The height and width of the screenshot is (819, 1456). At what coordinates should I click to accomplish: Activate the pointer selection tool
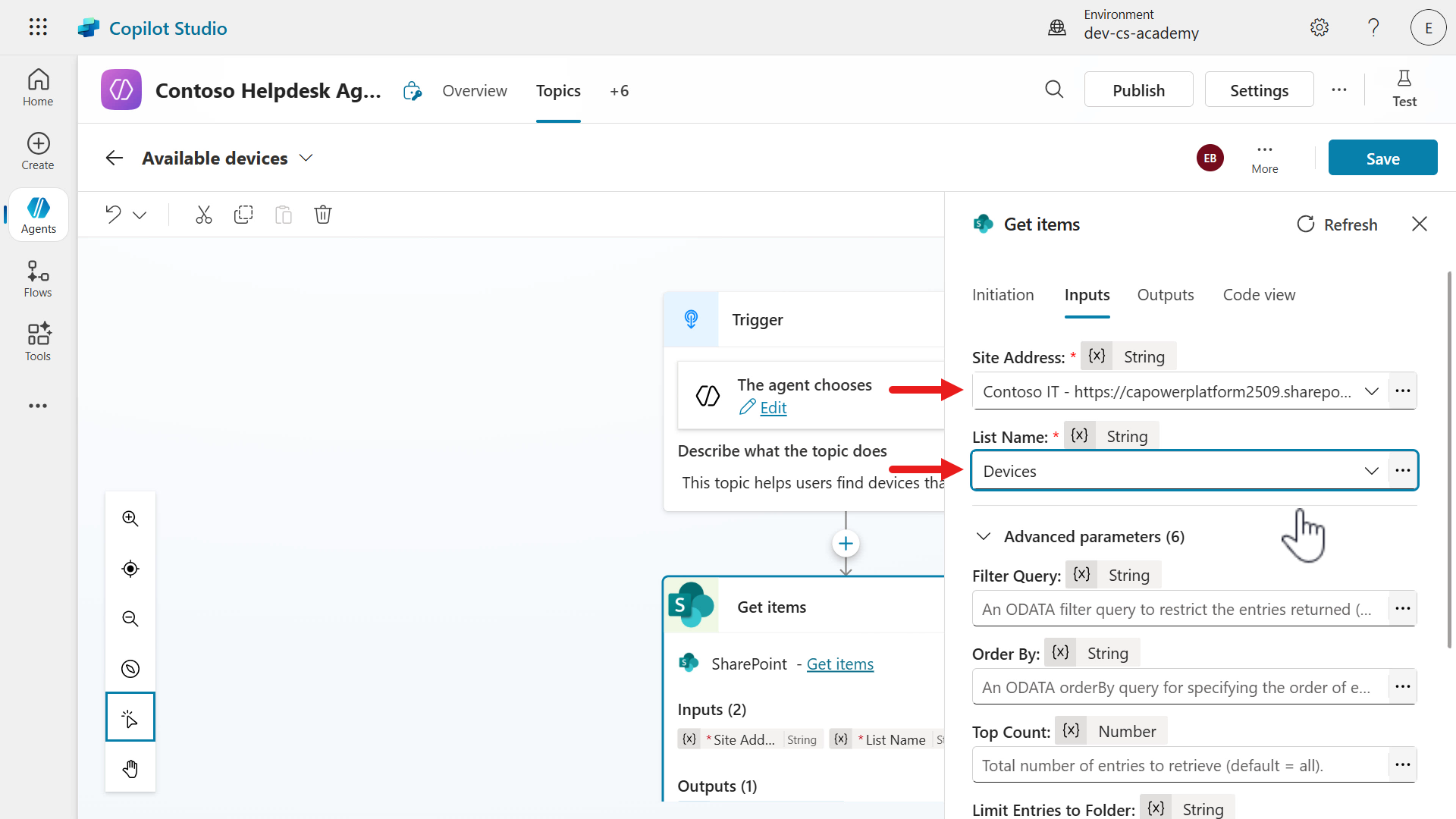click(130, 717)
